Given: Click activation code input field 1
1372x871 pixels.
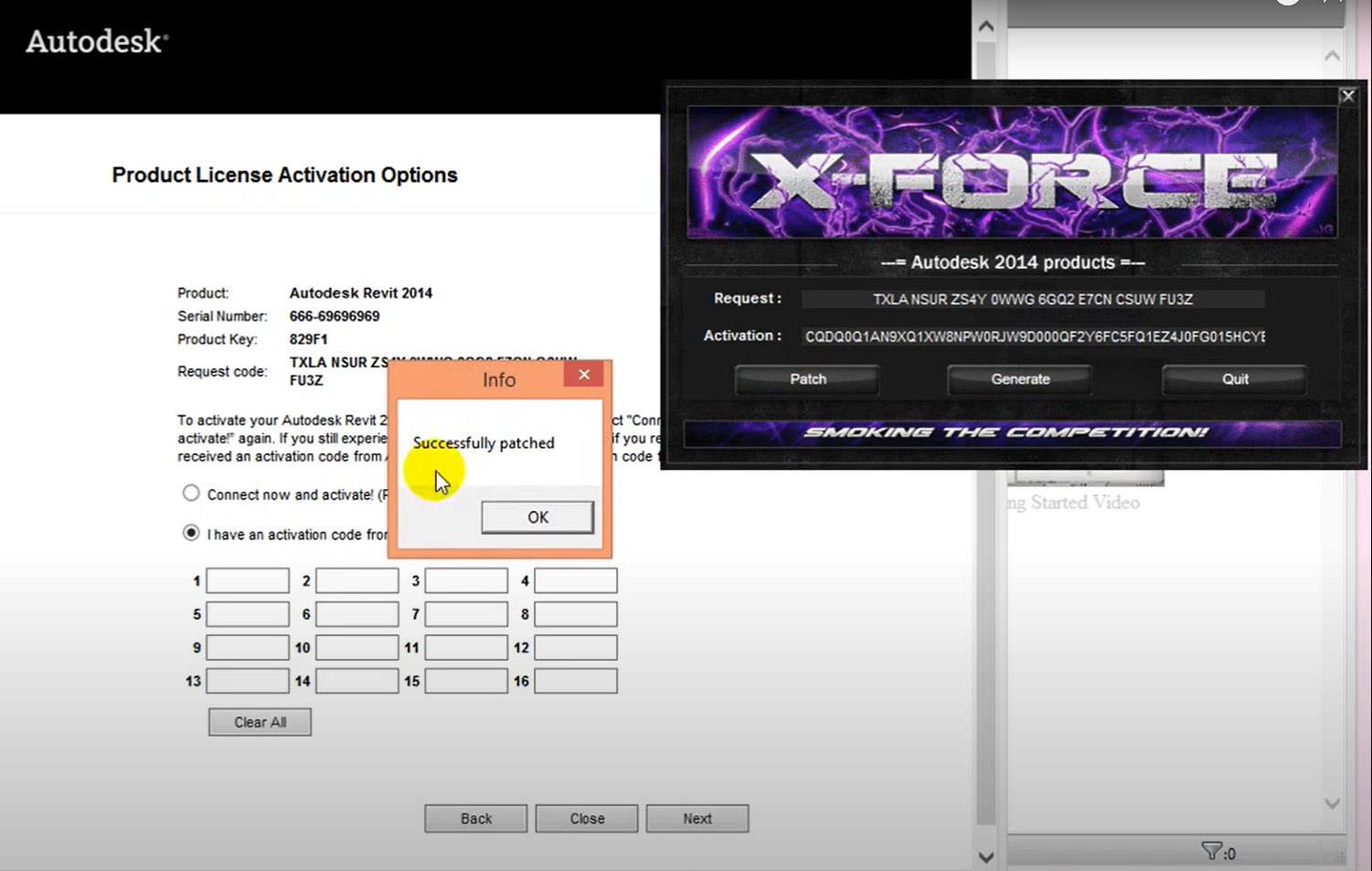Looking at the screenshot, I should pos(248,580).
